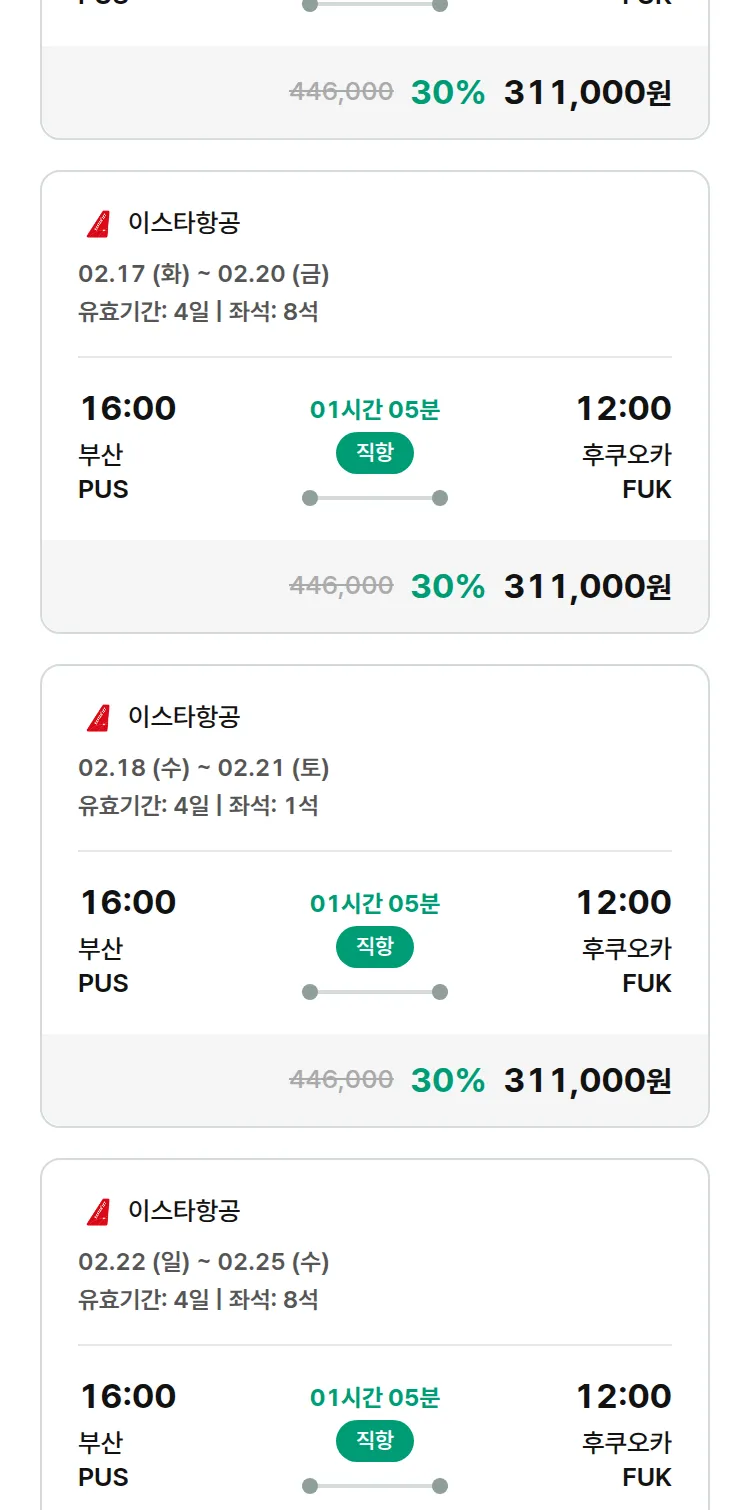The image size is (750, 1510).
Task: Click the crossed-out 446,000 price on 02.18 flight
Action: (x=341, y=1080)
